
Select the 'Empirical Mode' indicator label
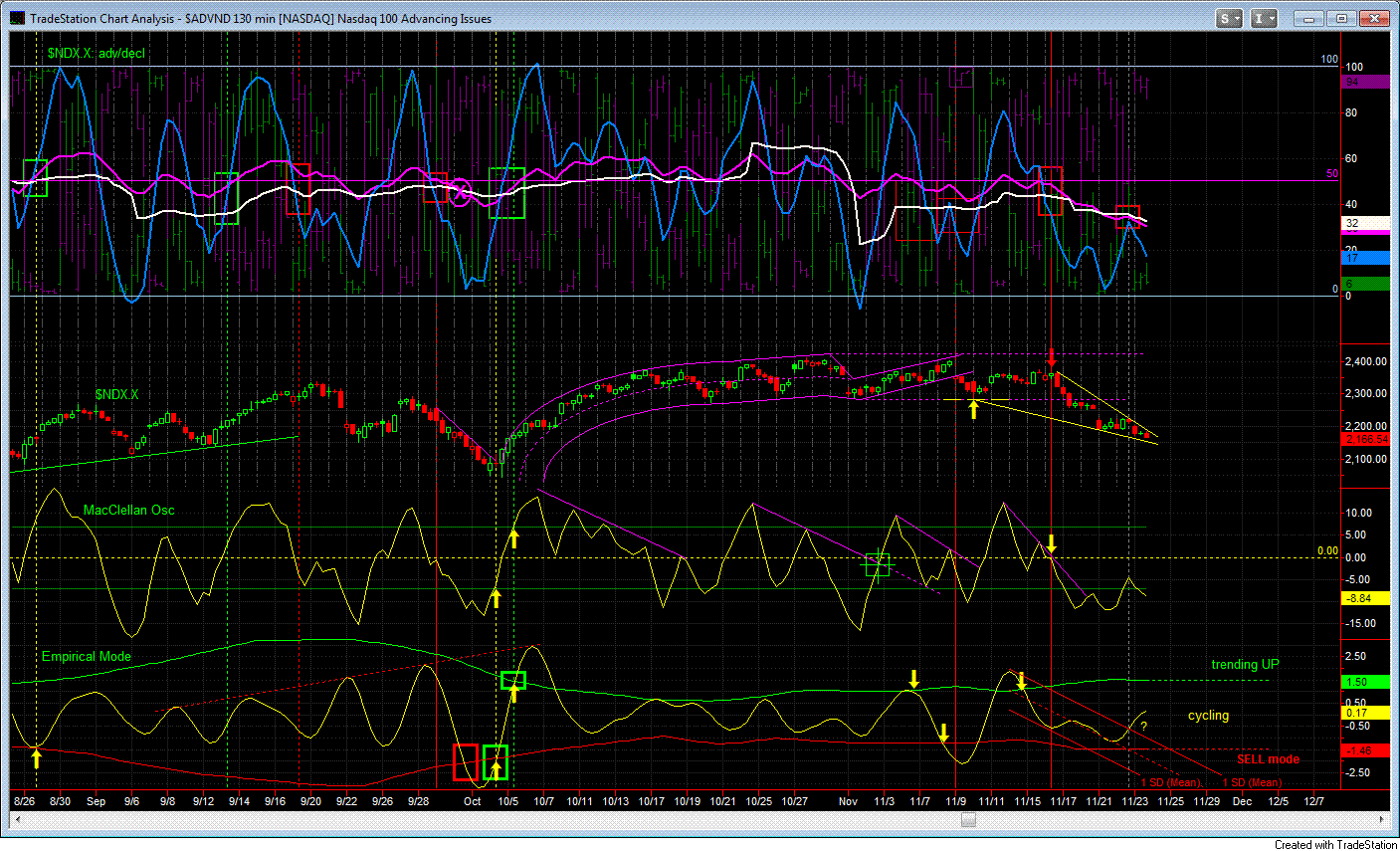pyautogui.click(x=86, y=656)
